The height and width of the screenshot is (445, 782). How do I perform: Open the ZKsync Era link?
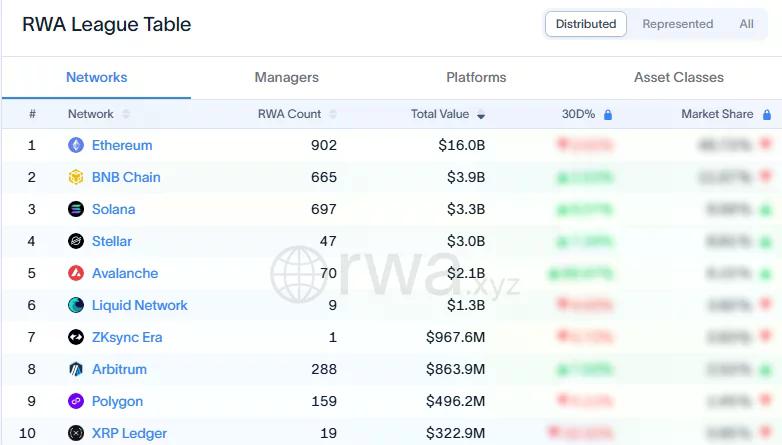click(127, 337)
